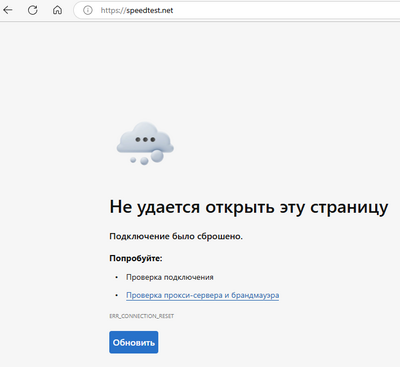This screenshot has width=400, height=367.
Task: Click the 'Проверка подключения' suggestion text
Action: 170,277
